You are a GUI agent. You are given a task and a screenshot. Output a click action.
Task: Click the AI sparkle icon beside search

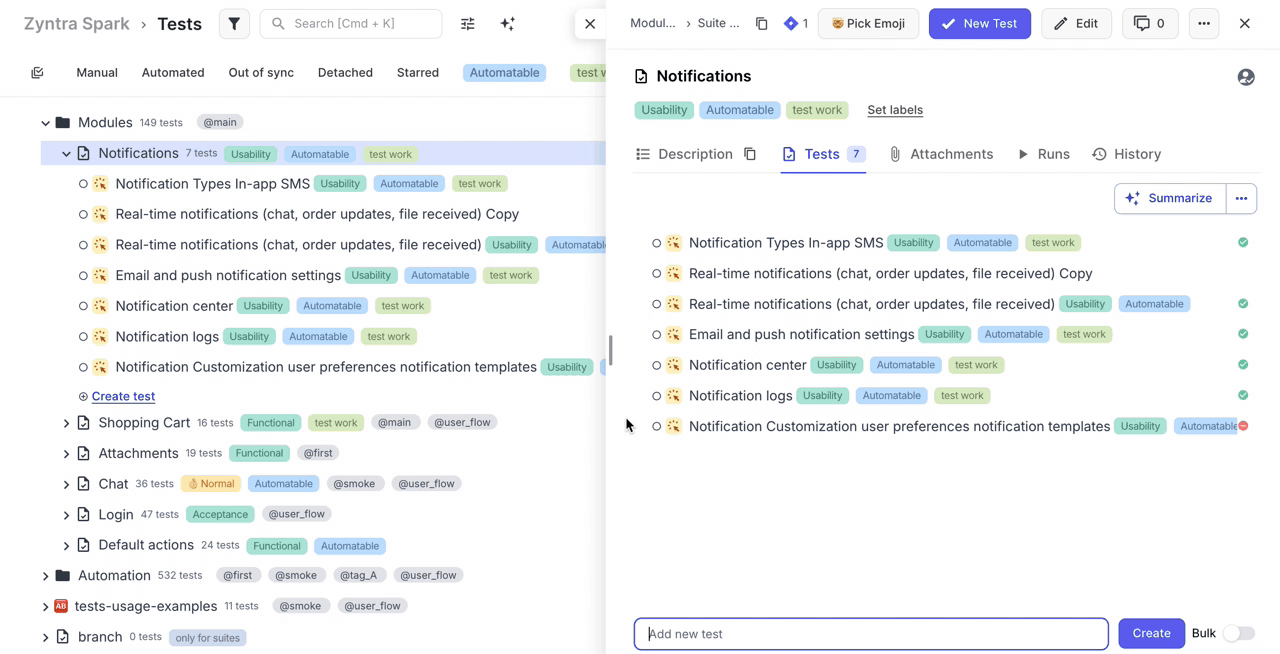pyautogui.click(x=508, y=24)
